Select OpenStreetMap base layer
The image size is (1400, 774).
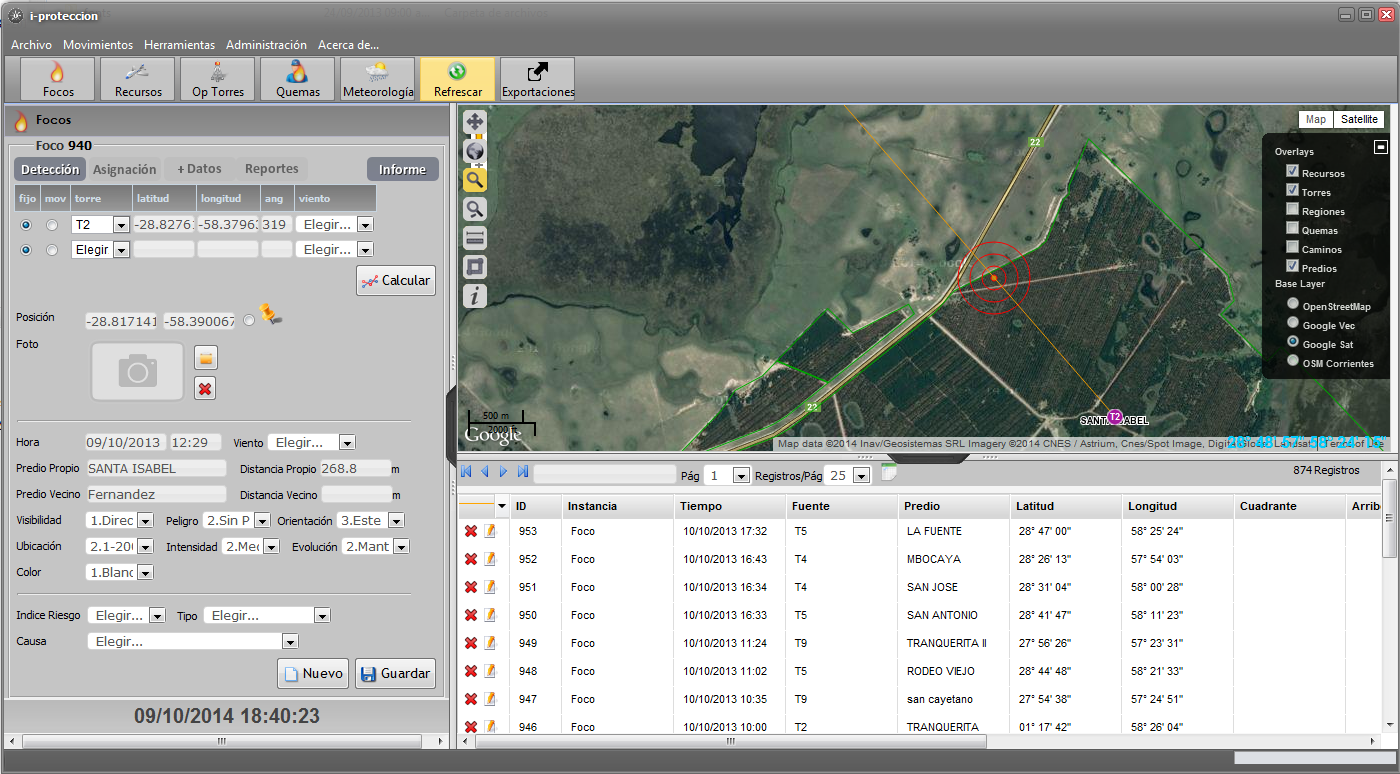click(x=1293, y=305)
